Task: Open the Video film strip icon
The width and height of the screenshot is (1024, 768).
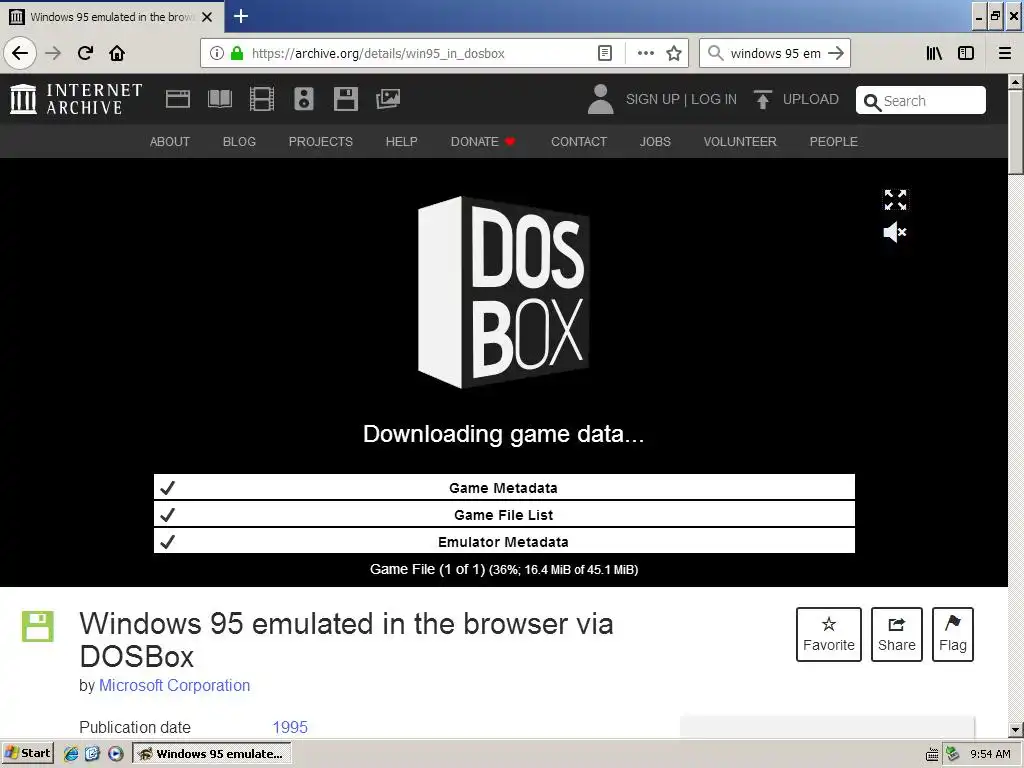Action: (262, 99)
